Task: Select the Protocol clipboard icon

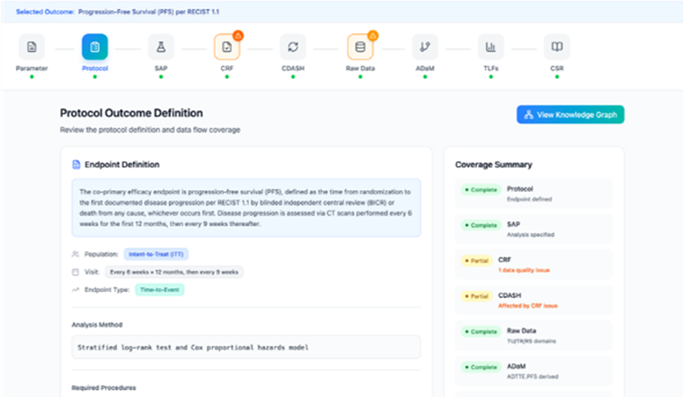Action: pos(95,47)
